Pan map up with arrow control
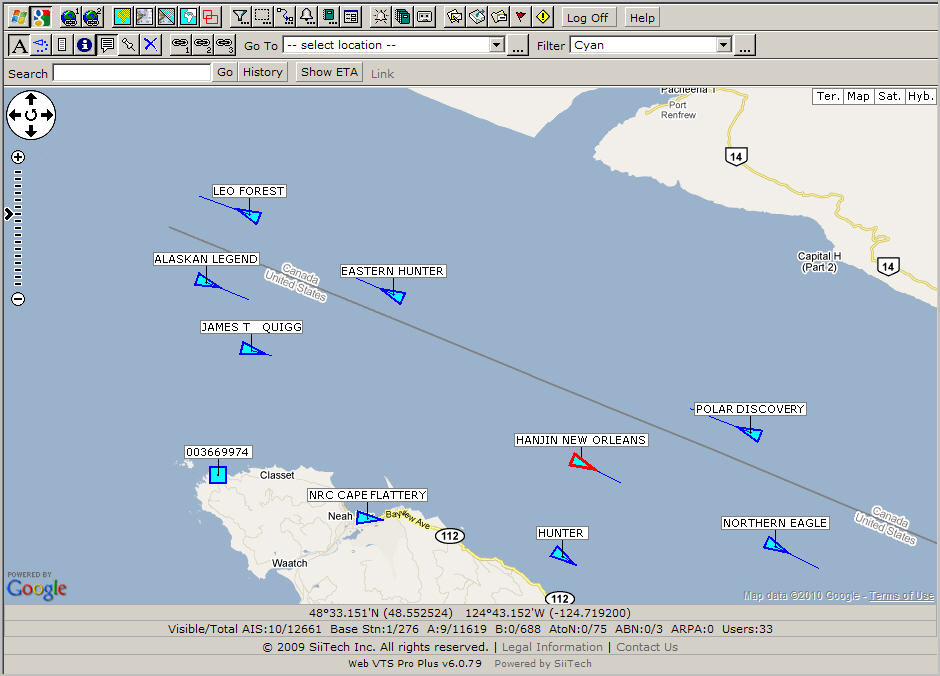The image size is (940, 676). (31, 99)
